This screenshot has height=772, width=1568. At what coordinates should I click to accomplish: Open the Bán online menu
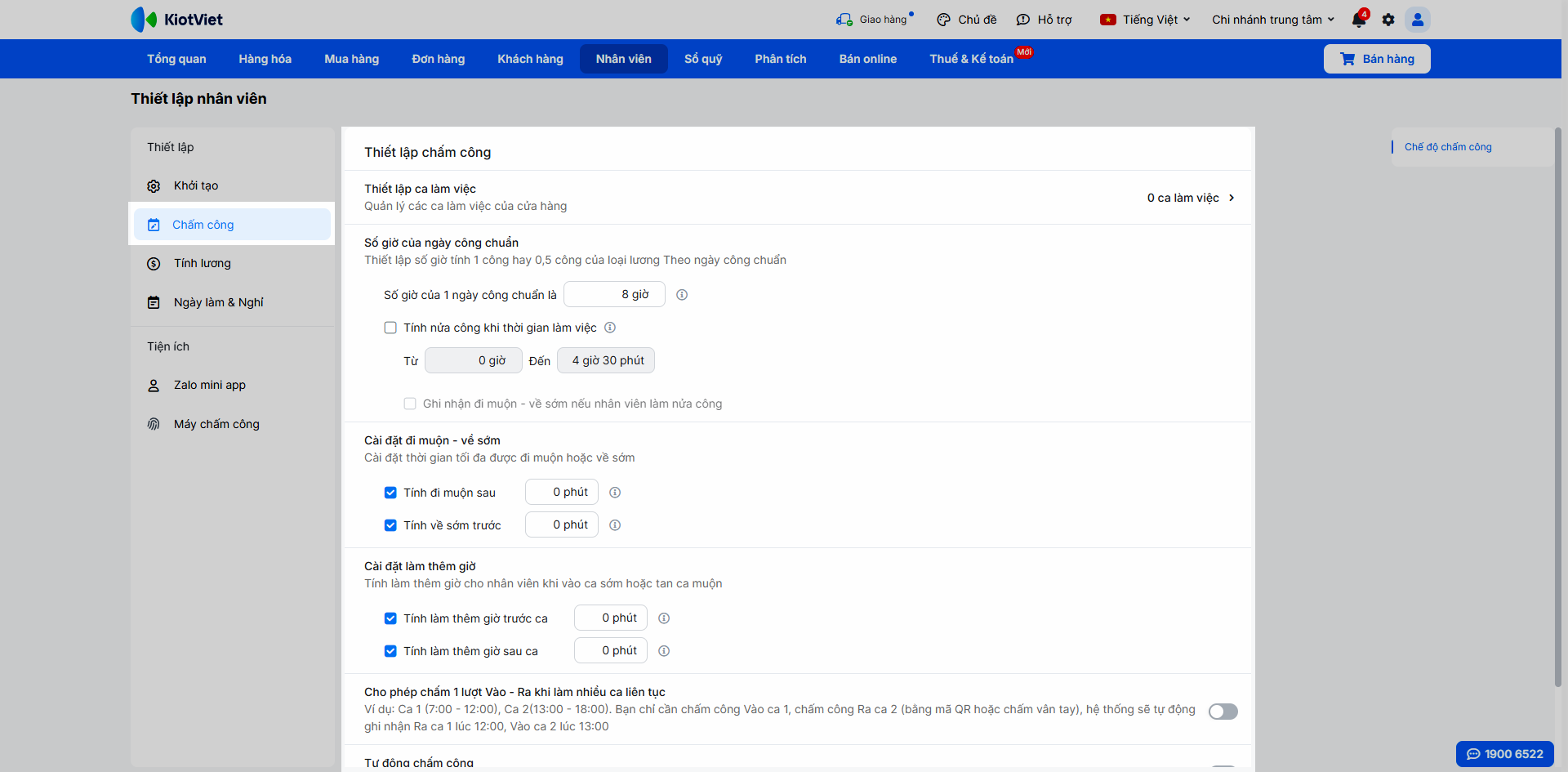pyautogui.click(x=868, y=59)
